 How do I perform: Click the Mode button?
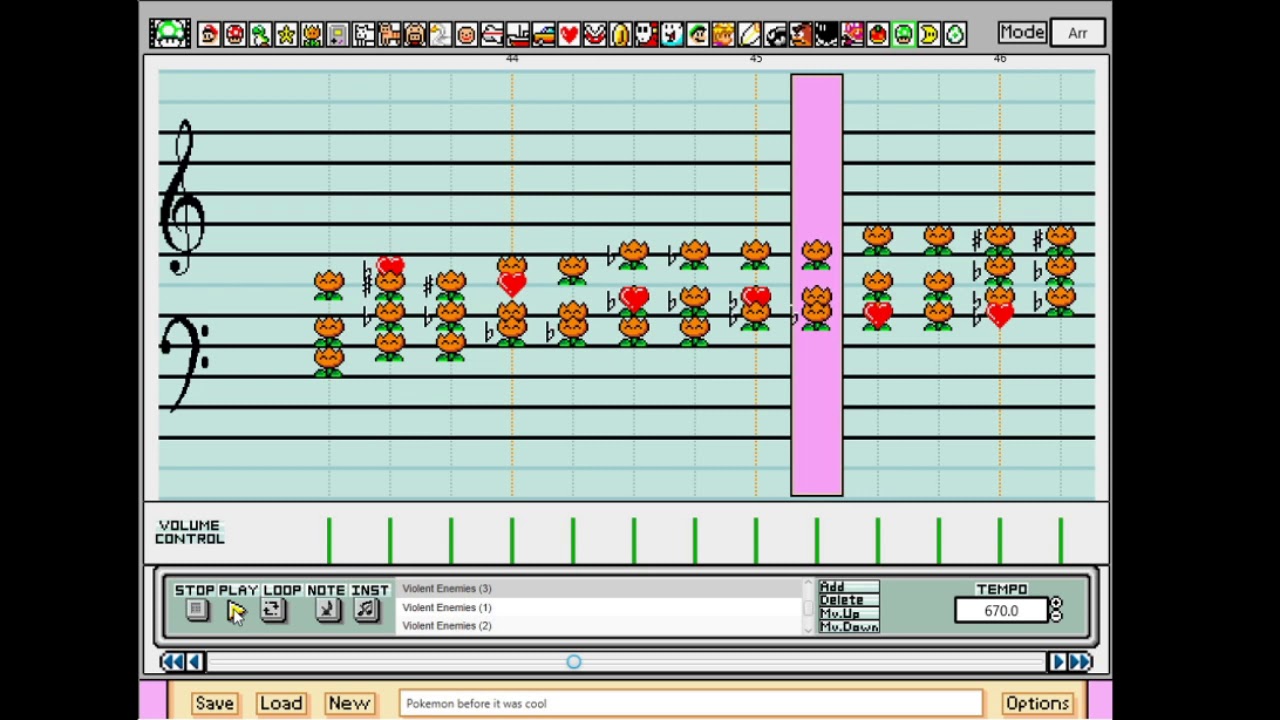pyautogui.click(x=1022, y=32)
